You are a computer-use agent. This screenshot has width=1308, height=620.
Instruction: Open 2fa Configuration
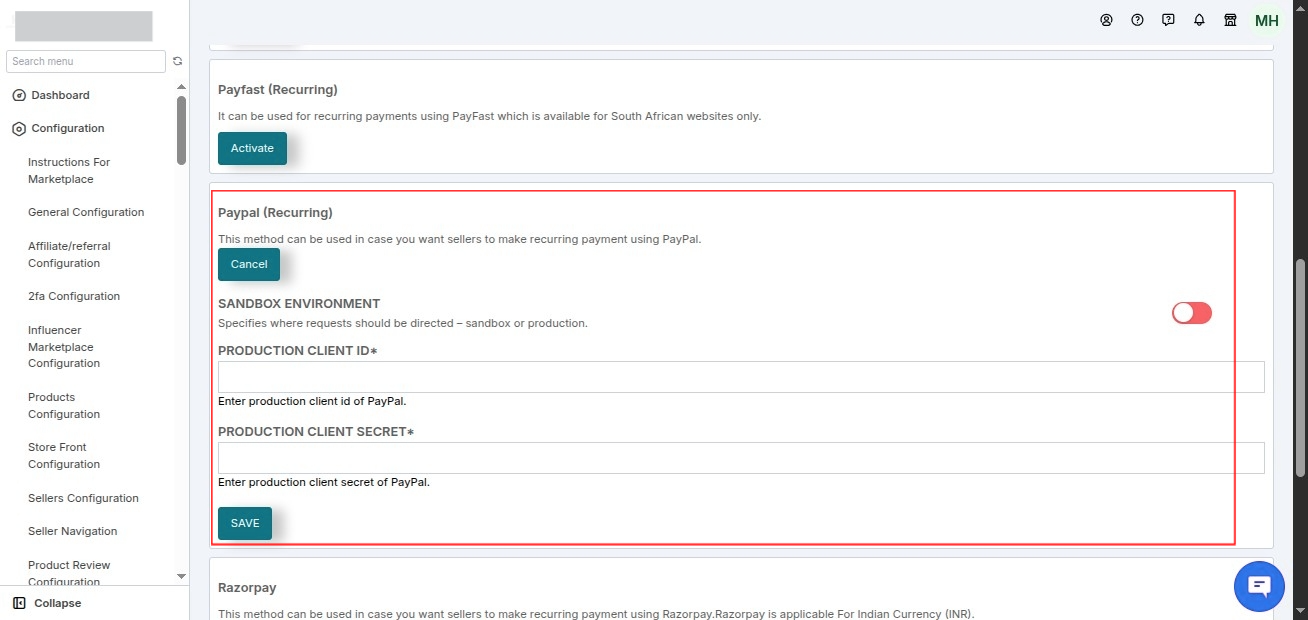coord(74,296)
